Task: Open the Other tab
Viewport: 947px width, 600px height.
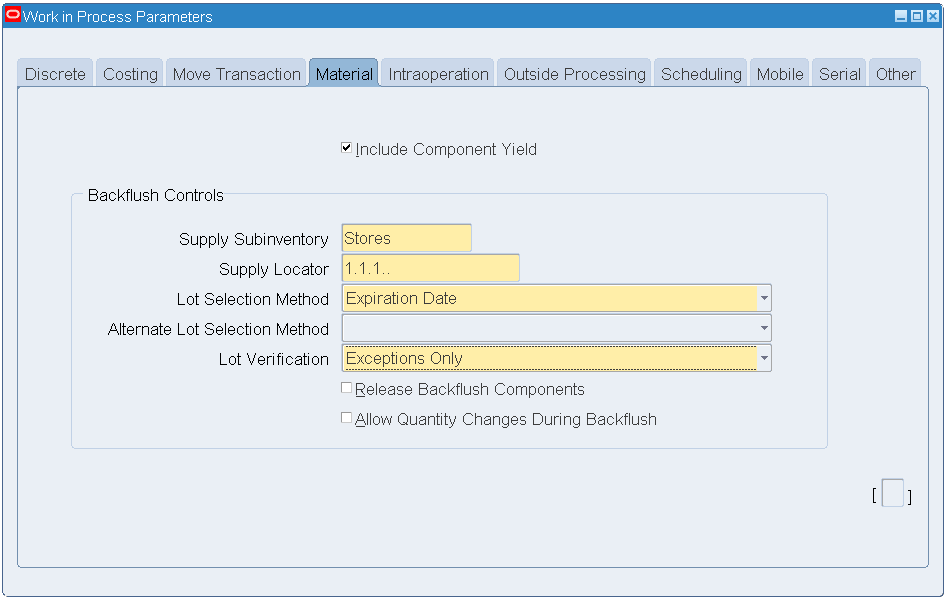Action: (x=895, y=74)
